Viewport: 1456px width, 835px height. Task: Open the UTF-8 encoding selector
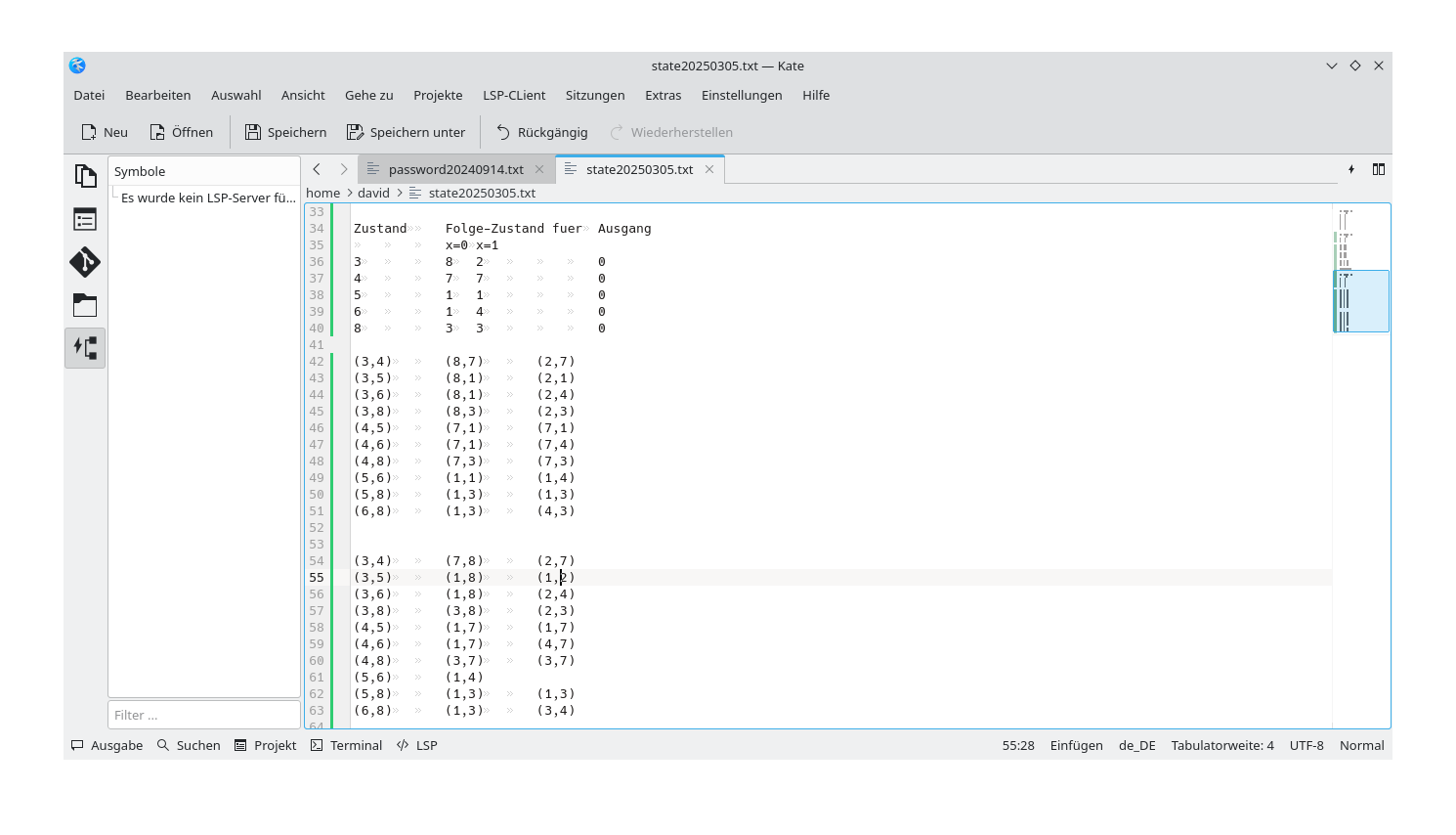coord(1306,745)
